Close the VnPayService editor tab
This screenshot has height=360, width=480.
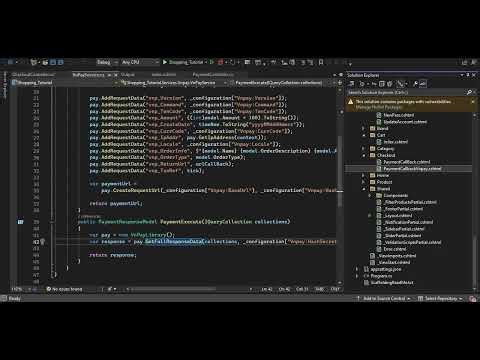coord(116,75)
